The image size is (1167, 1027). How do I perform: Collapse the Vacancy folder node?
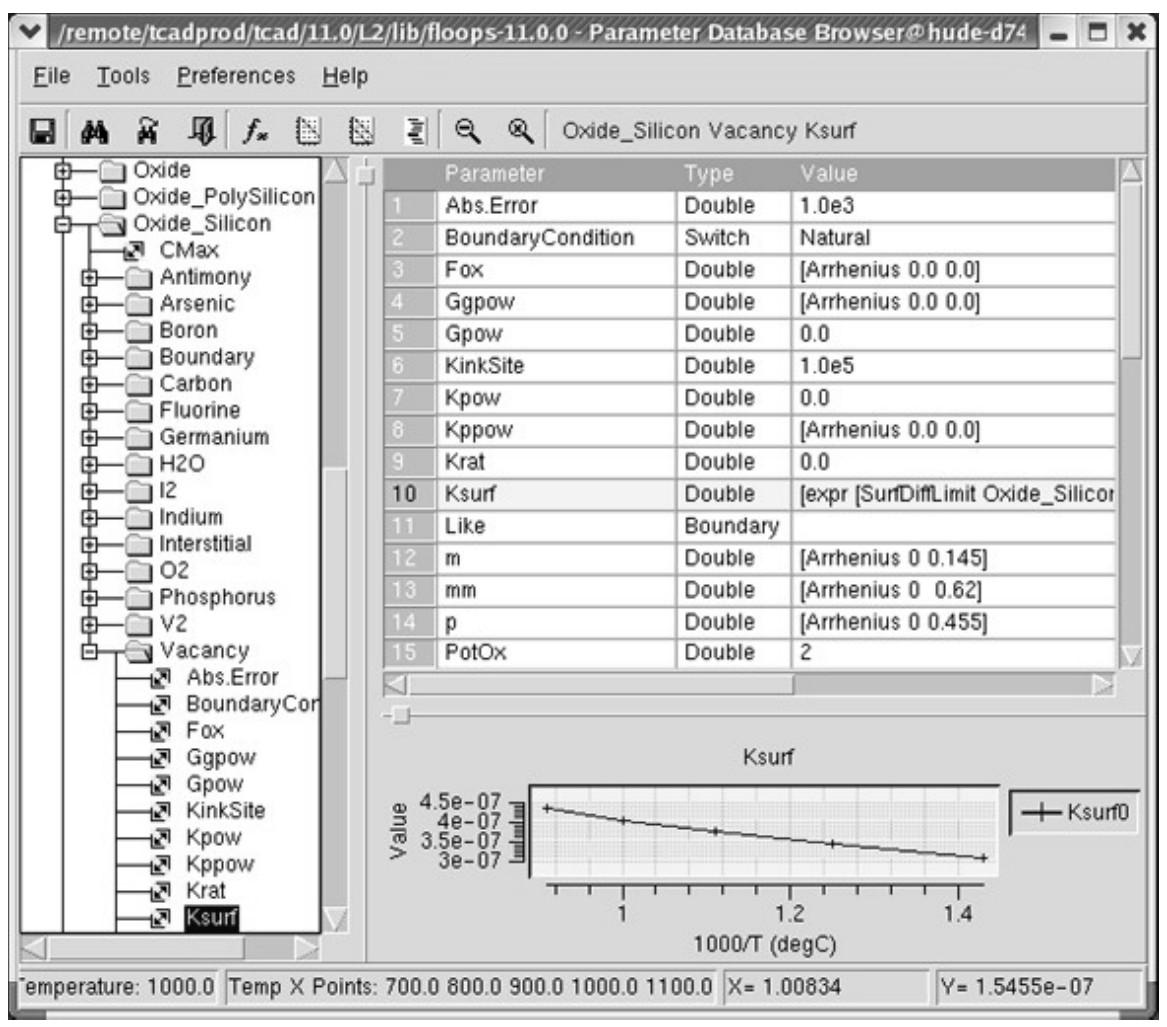(89, 651)
